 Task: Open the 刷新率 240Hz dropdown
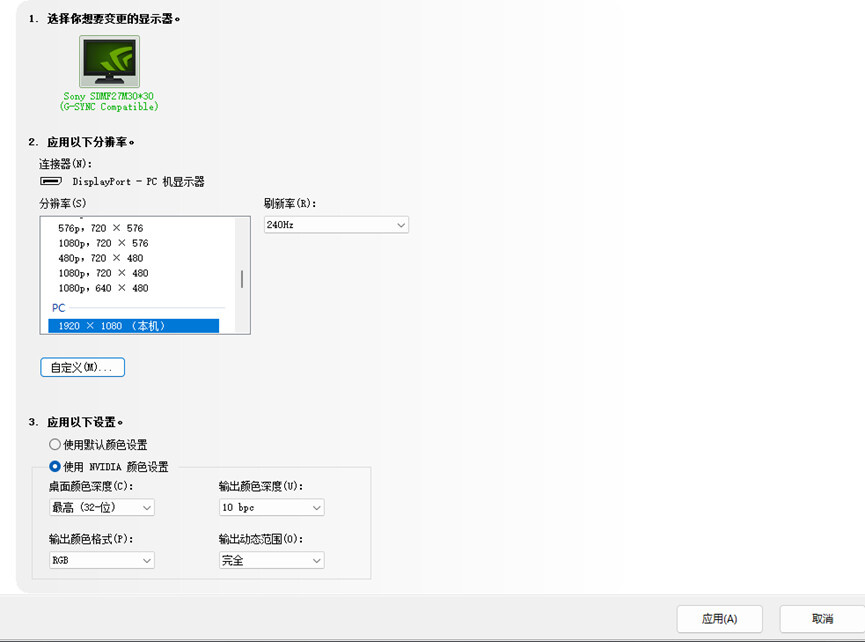[x=336, y=224]
